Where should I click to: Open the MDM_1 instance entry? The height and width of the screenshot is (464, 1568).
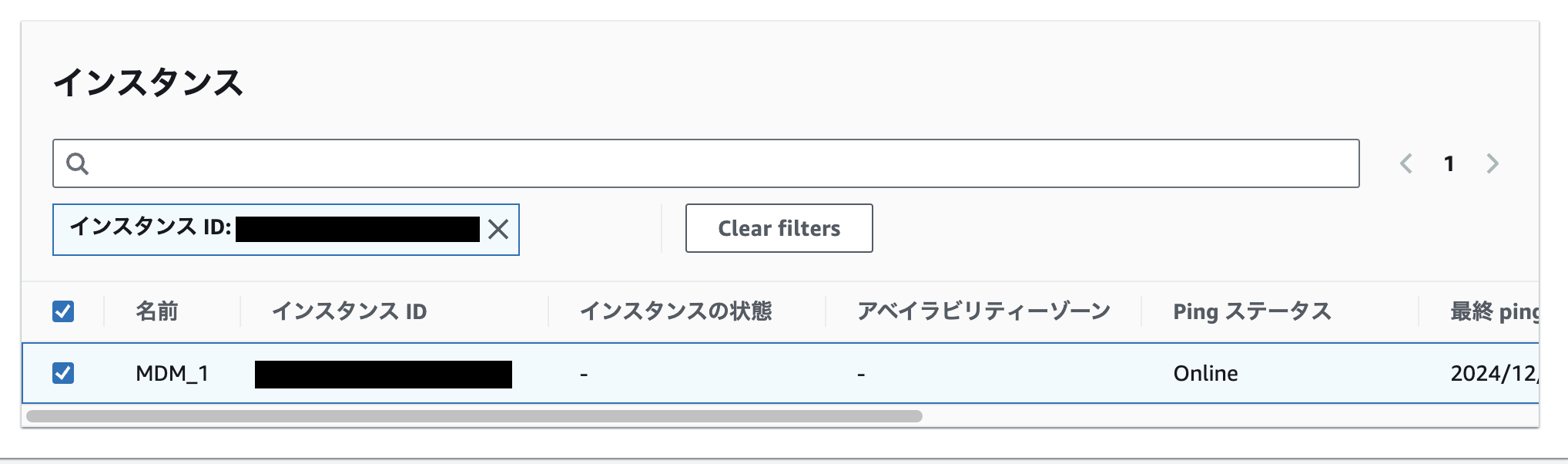[171, 374]
